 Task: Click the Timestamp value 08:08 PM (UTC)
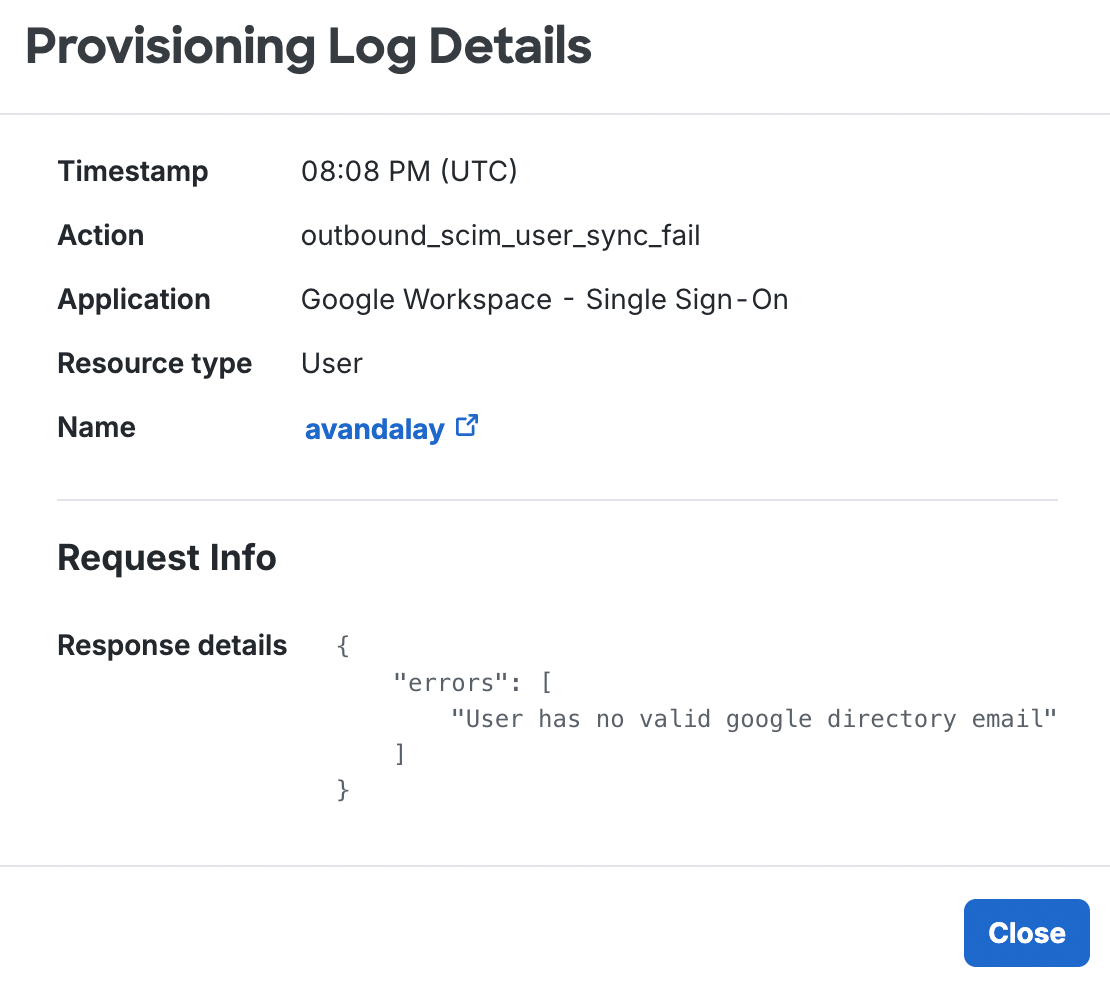[x=409, y=170]
